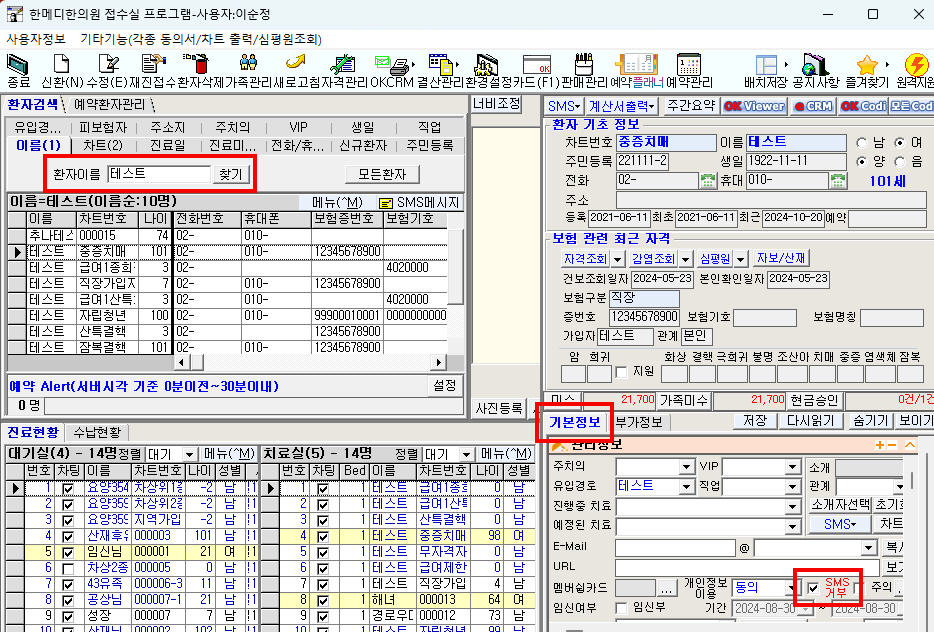Open the 유입경로 combo box
This screenshot has width=934, height=632.
(x=655, y=486)
